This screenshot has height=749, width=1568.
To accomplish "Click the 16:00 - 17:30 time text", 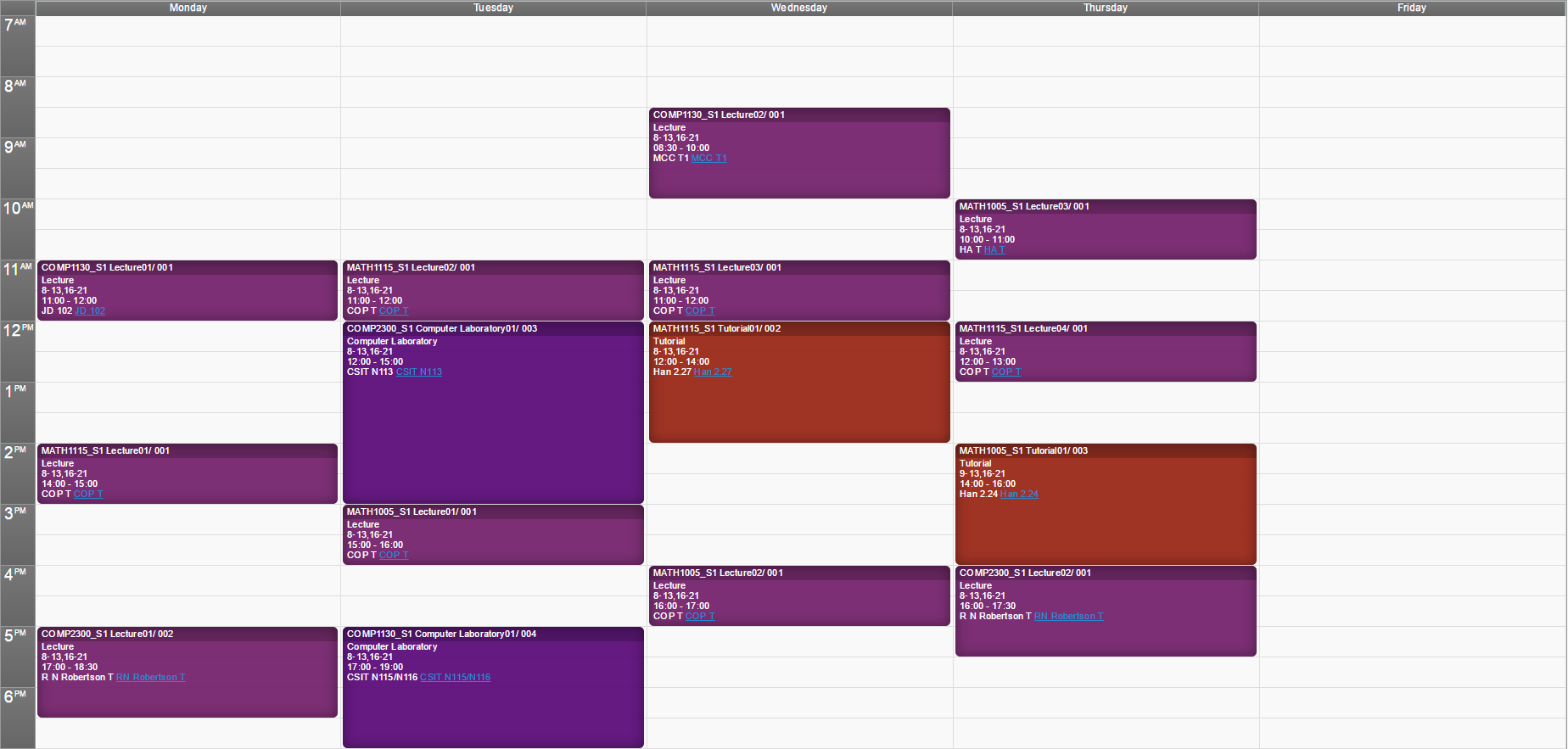I will click(x=988, y=606).
